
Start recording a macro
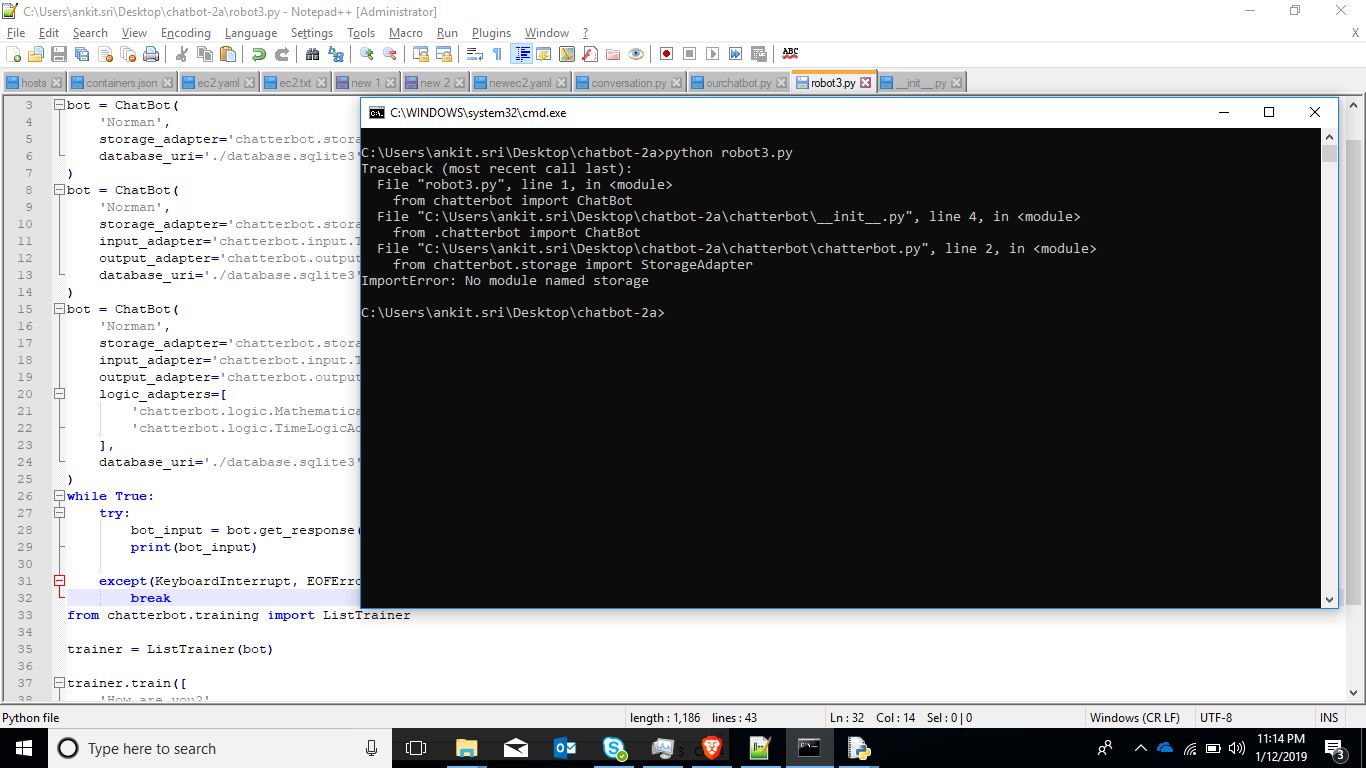[x=664, y=53]
